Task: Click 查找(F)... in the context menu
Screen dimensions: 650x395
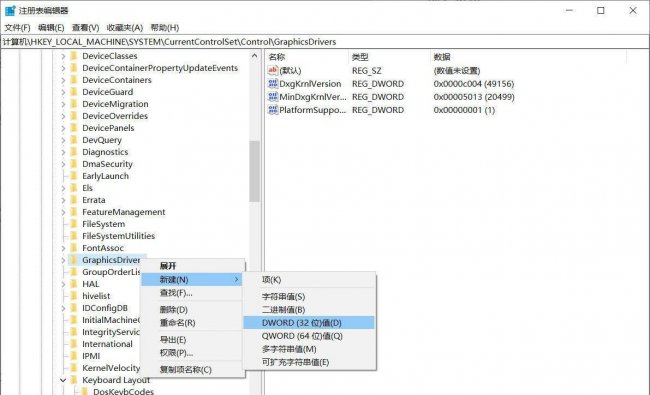Action: 192,293
